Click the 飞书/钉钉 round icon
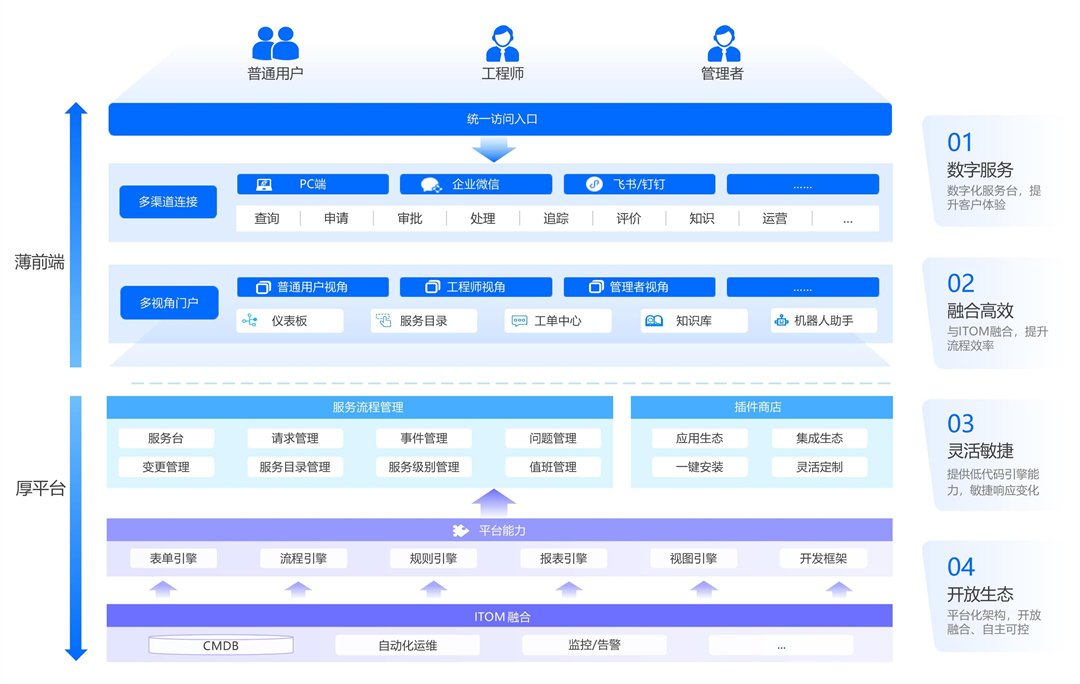 (594, 184)
